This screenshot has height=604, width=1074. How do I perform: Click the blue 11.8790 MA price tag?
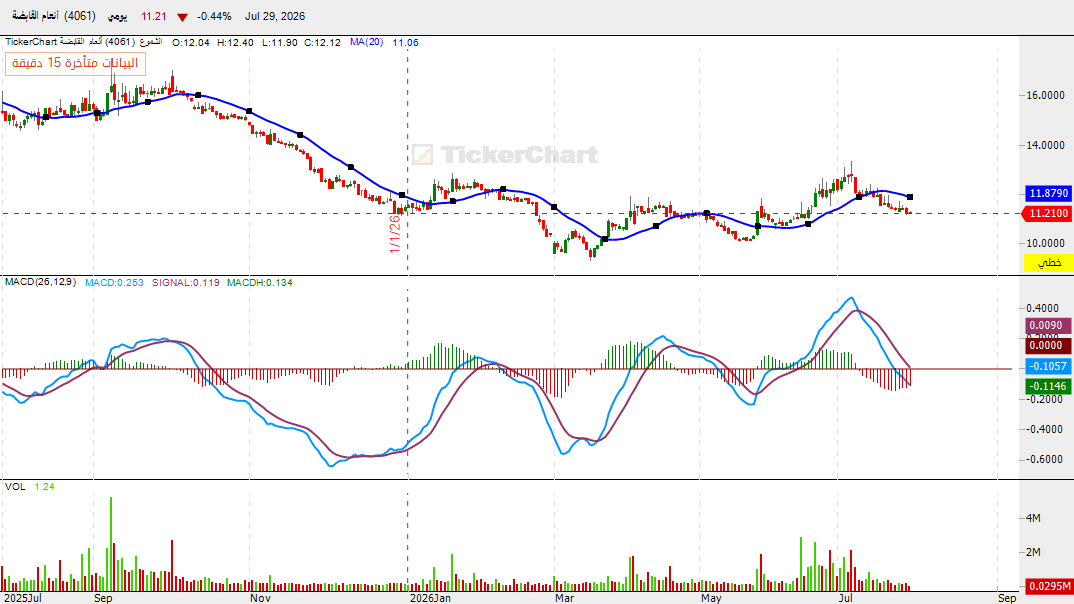1048,193
